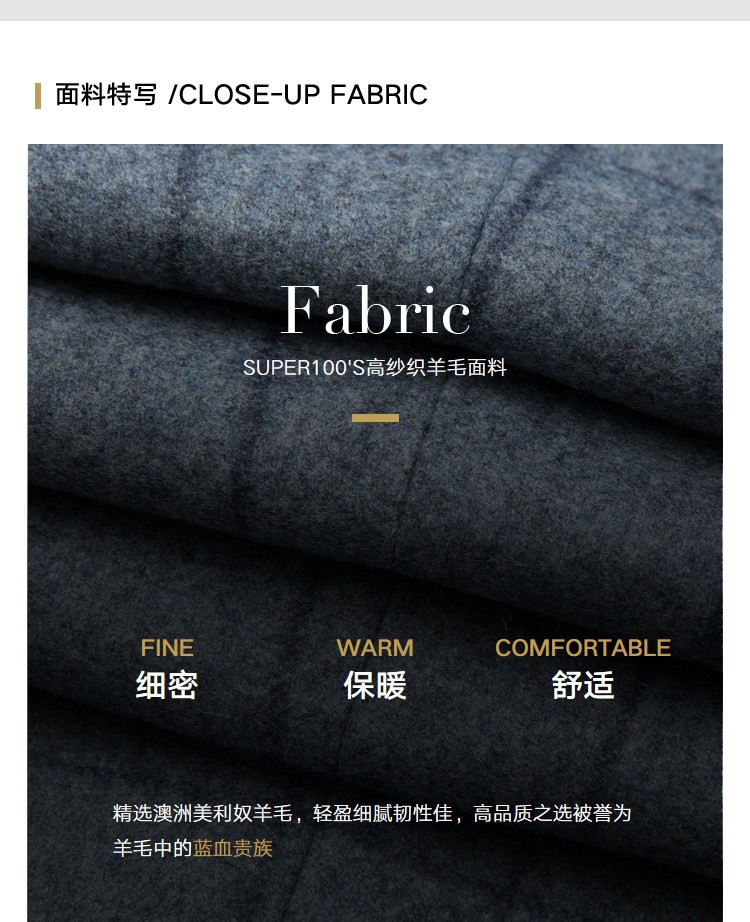Click the COMFORTABLE label
This screenshot has height=922, width=750.
click(583, 648)
